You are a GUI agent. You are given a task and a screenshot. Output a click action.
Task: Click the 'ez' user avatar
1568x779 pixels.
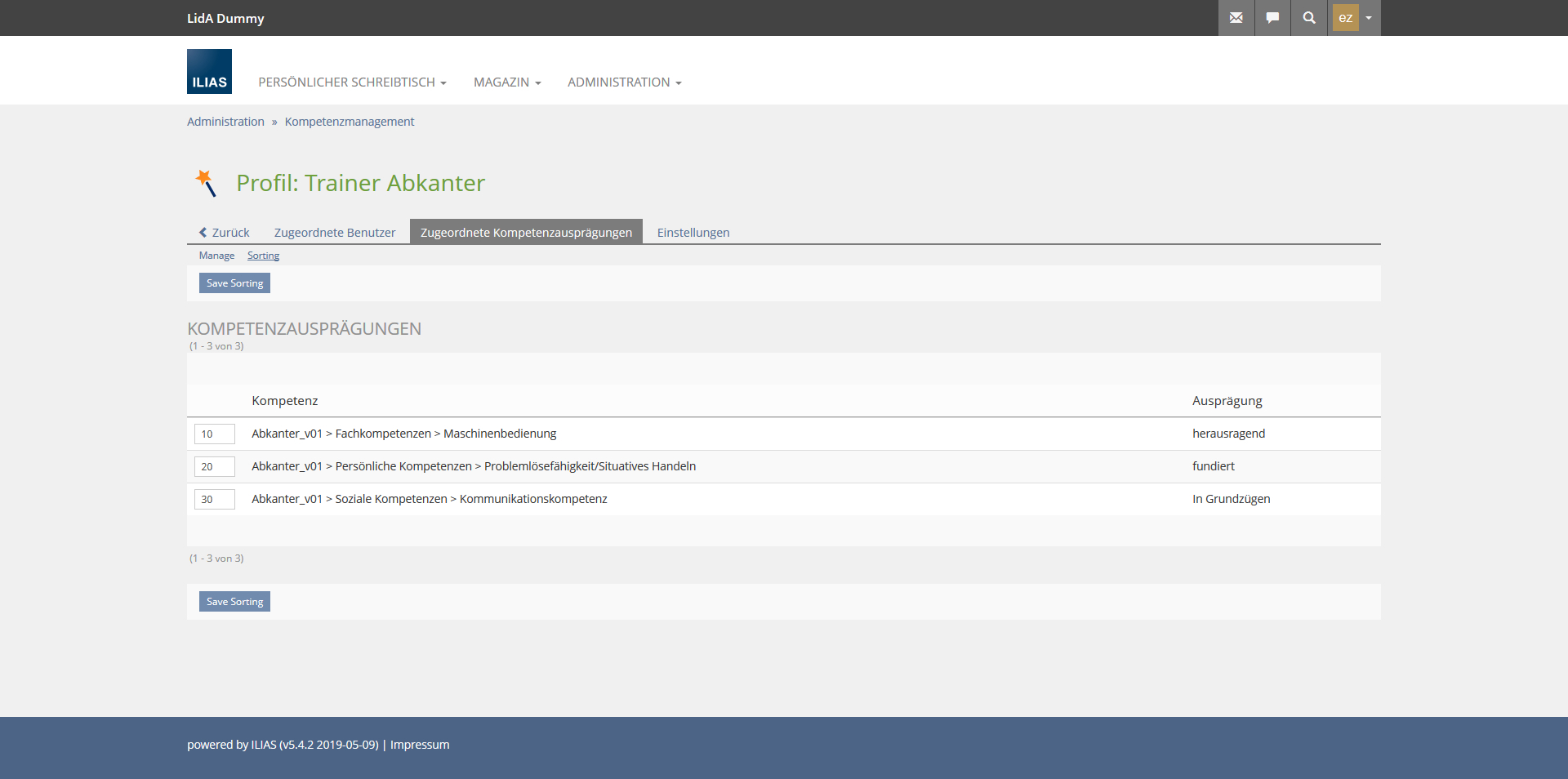tap(1345, 18)
